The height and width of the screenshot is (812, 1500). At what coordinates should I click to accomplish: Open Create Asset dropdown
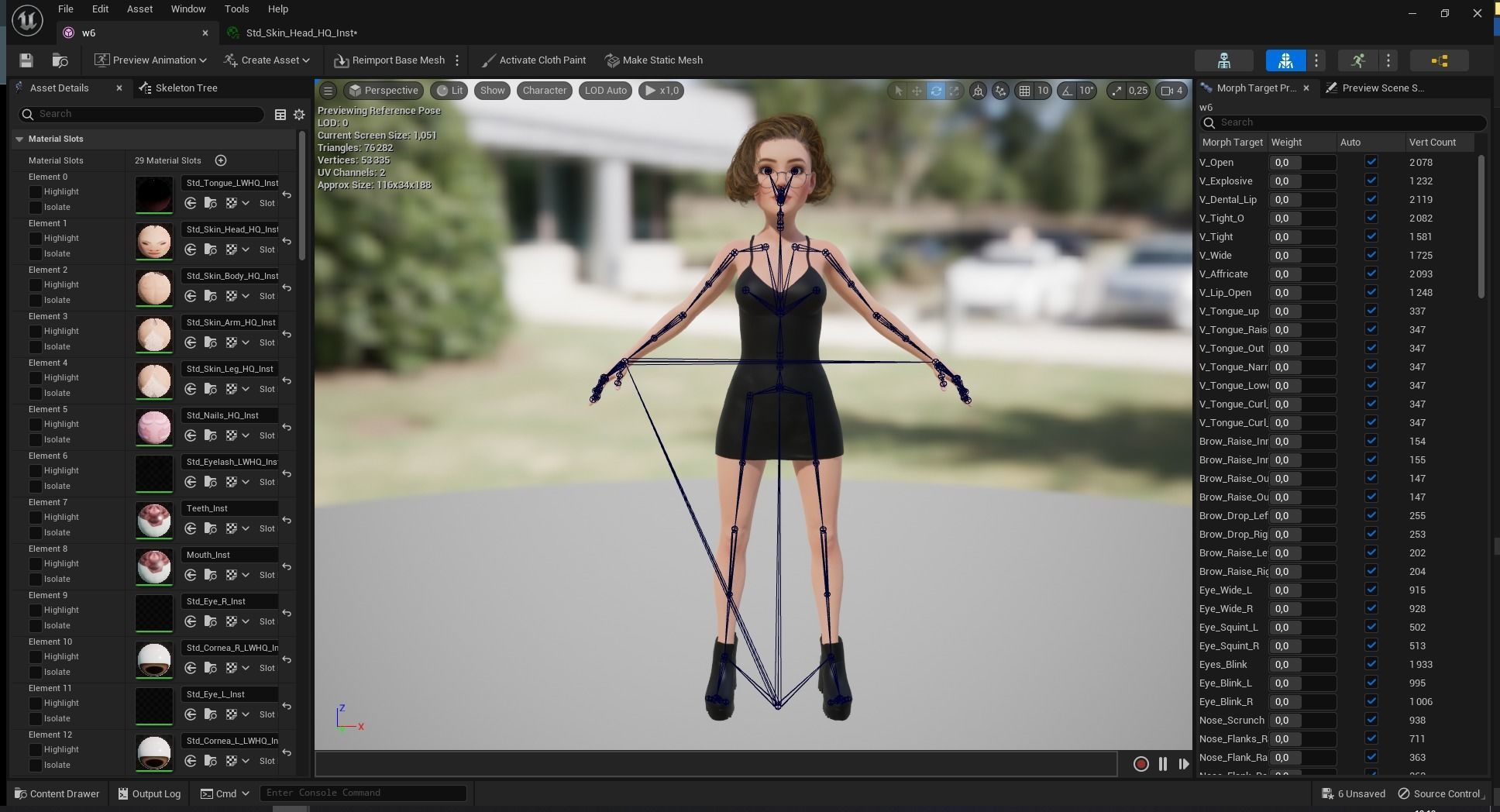tap(267, 60)
